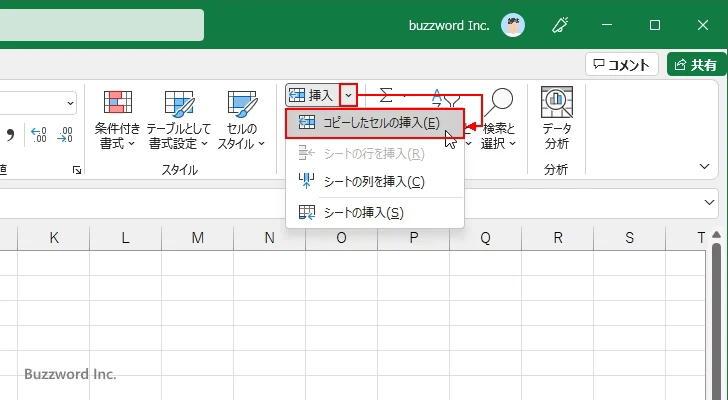Open Data Analysis (データ分析) tool

tap(557, 118)
